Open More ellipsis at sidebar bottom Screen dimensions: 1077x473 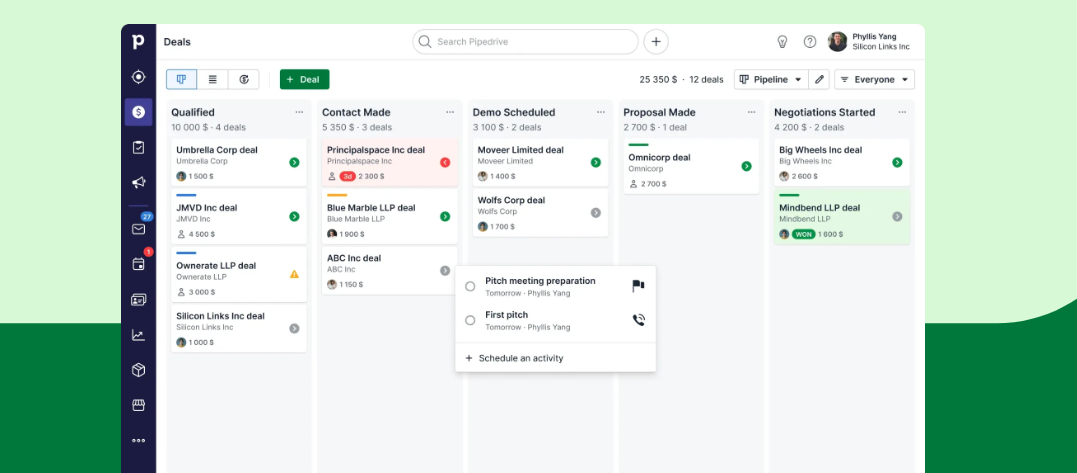138,441
